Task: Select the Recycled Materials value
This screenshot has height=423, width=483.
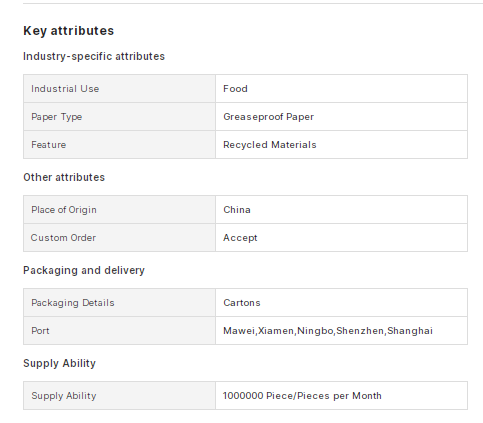Action: click(x=270, y=145)
